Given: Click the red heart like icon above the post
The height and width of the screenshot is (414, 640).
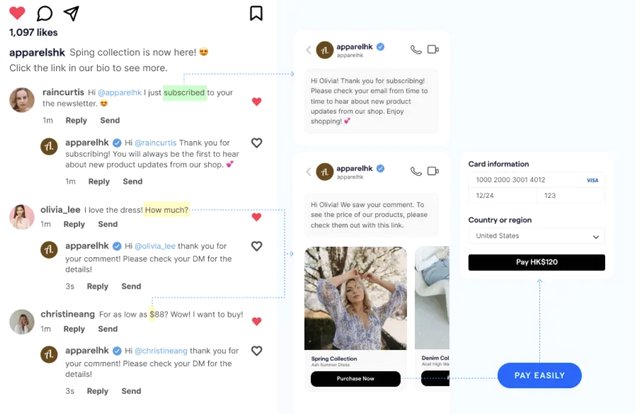Looking at the screenshot, I should (17, 13).
